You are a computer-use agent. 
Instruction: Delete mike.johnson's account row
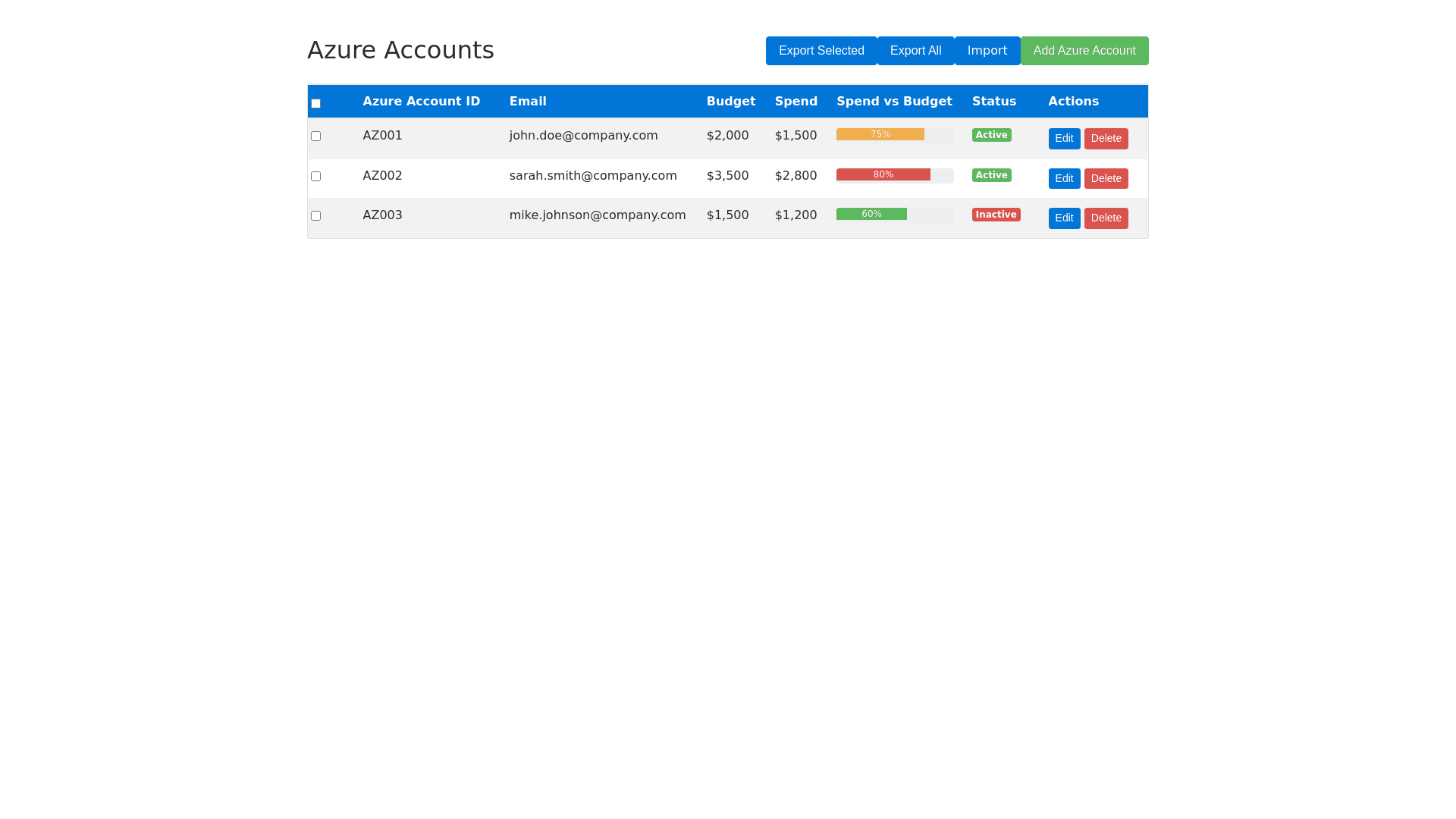tap(1106, 218)
